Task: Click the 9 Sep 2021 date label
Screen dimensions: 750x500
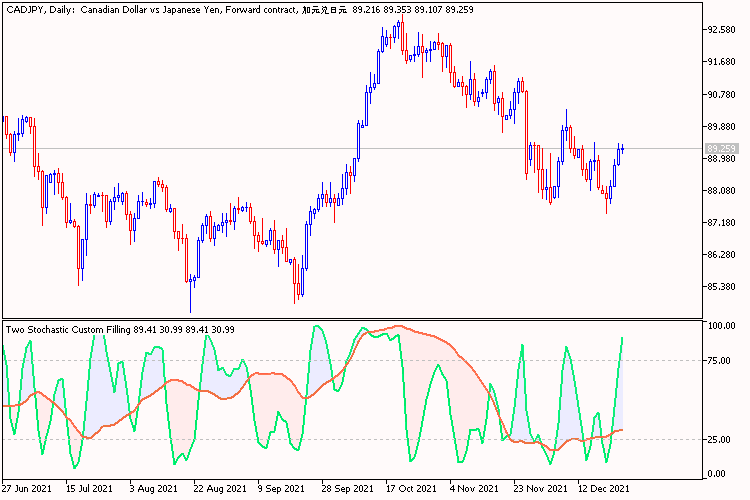Action: [281, 489]
